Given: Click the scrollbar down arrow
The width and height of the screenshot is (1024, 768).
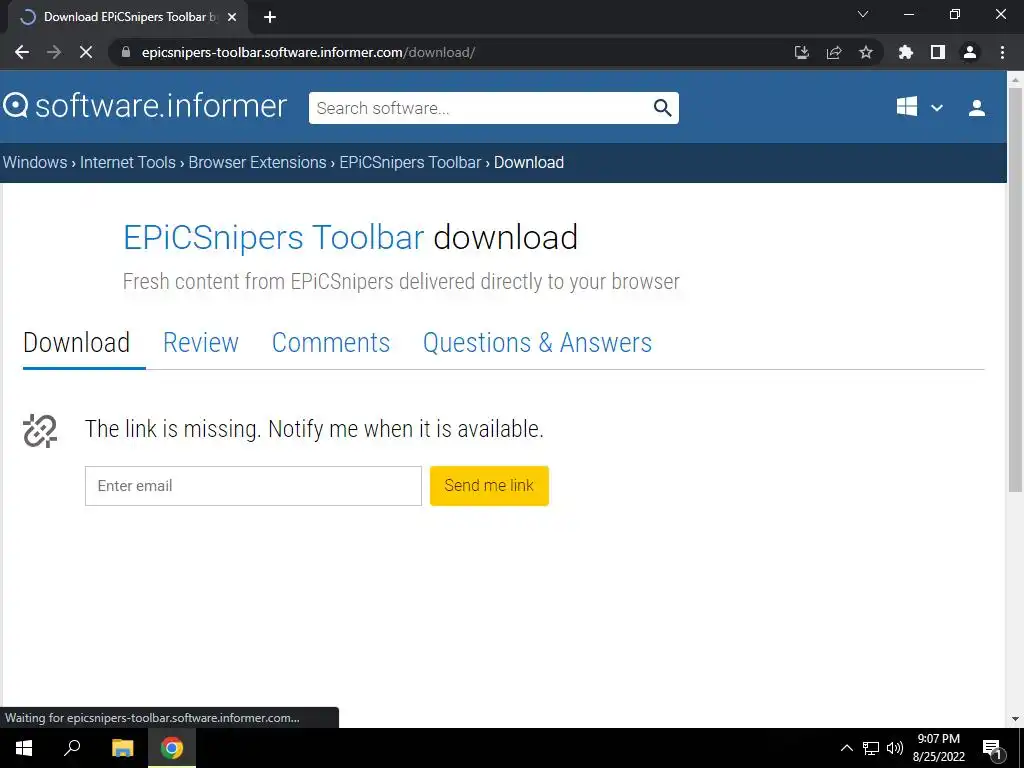Looking at the screenshot, I should [1015, 719].
